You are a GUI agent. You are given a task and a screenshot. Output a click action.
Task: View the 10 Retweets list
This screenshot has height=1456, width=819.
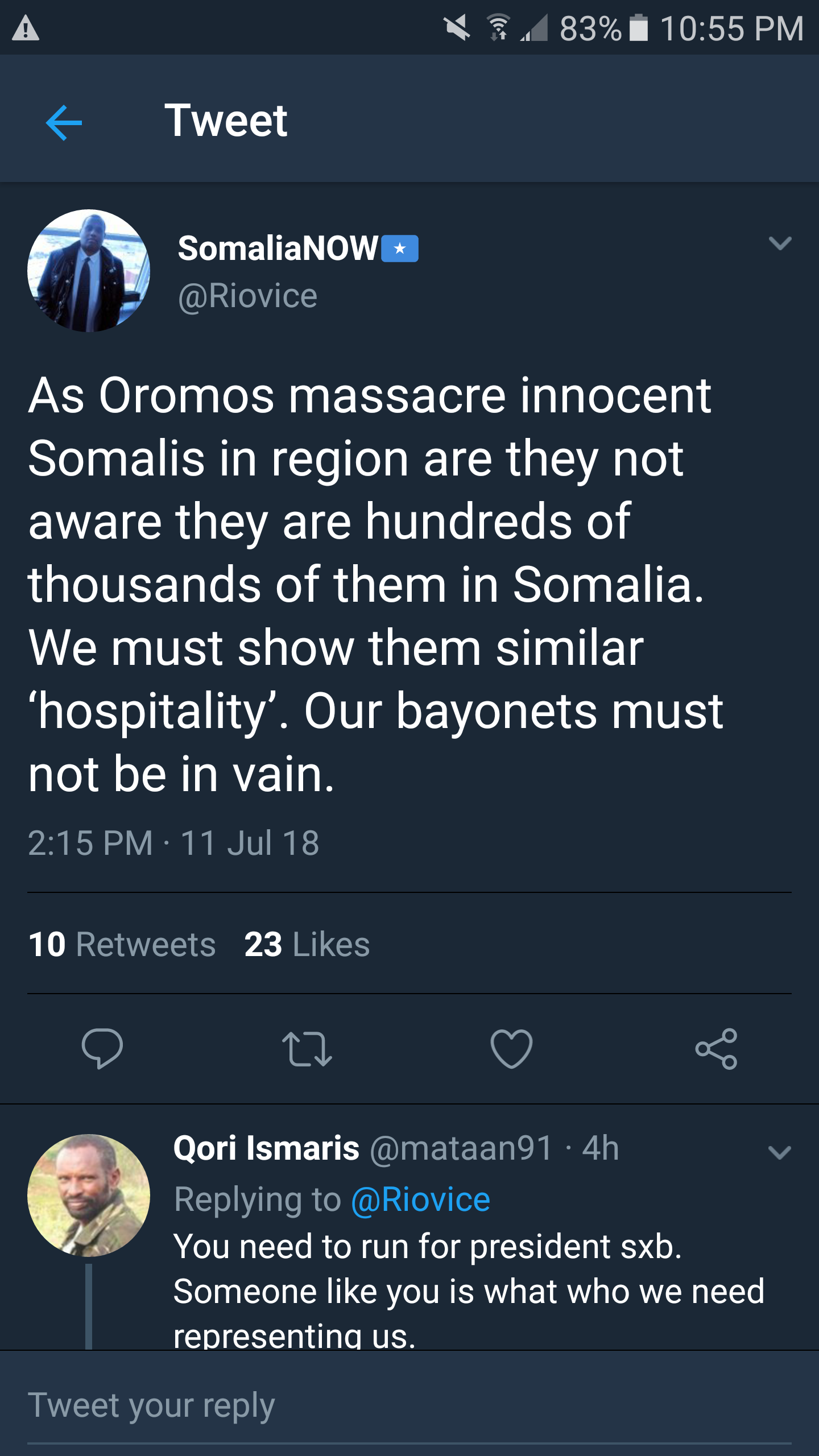tap(122, 944)
